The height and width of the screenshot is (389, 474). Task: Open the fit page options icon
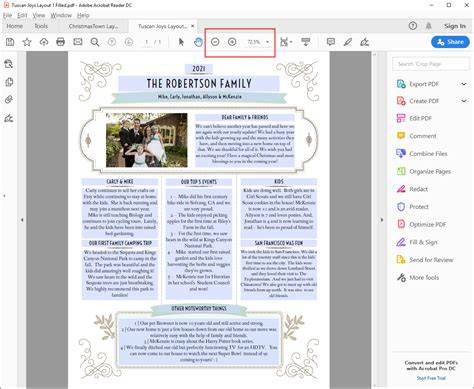[285, 42]
